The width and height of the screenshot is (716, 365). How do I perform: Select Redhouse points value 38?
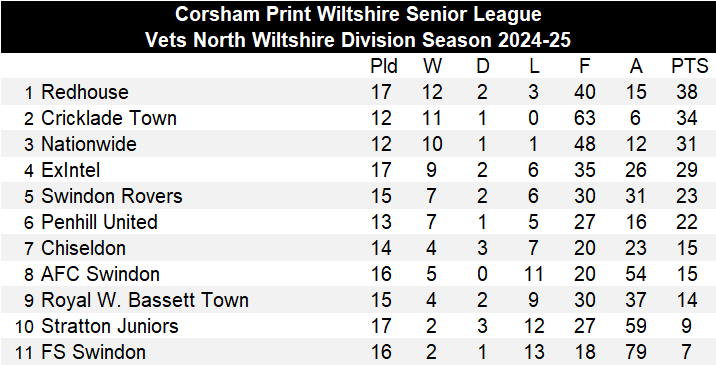686,92
